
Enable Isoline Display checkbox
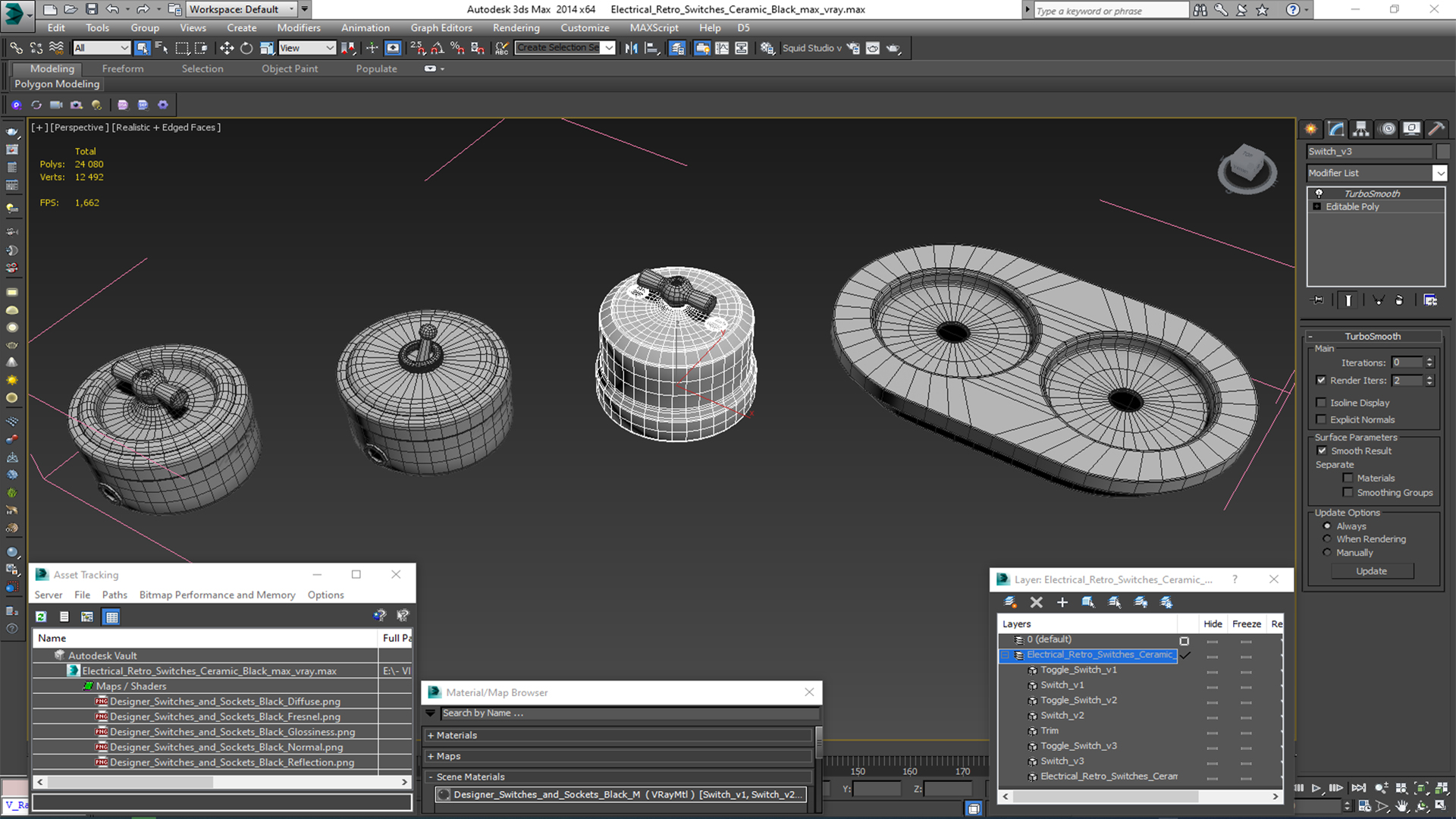point(1322,403)
